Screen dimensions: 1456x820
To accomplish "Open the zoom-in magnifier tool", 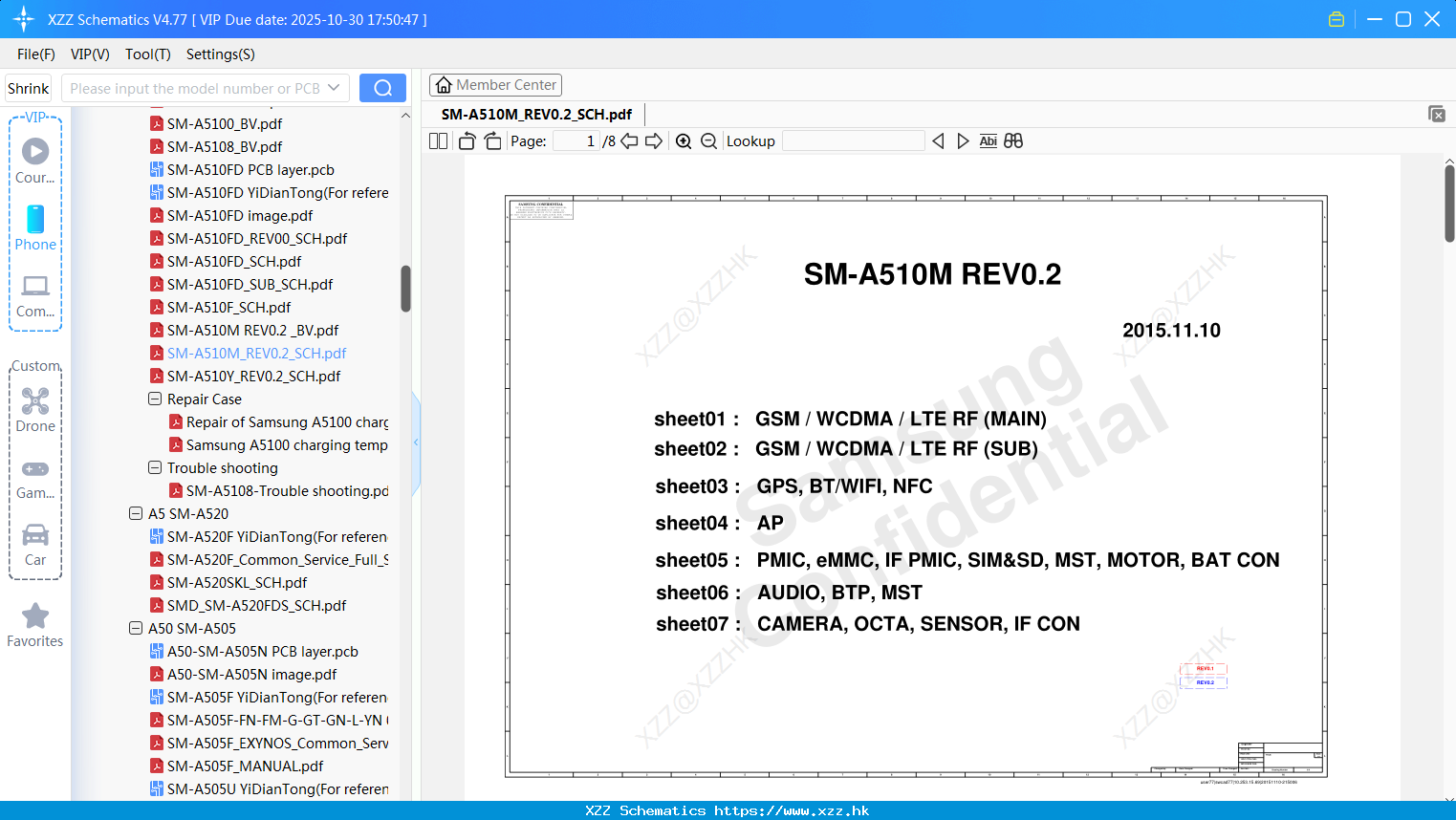I will [x=684, y=140].
